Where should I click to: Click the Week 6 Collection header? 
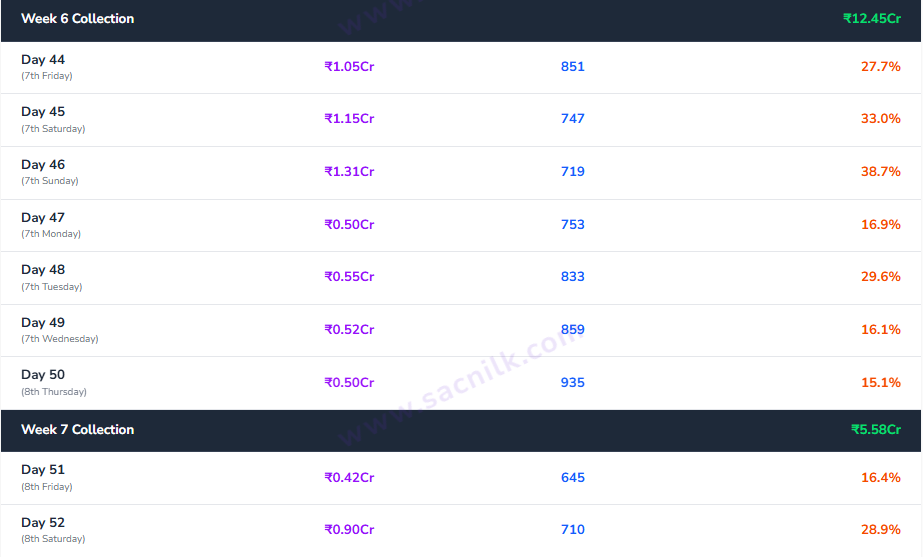click(x=78, y=18)
